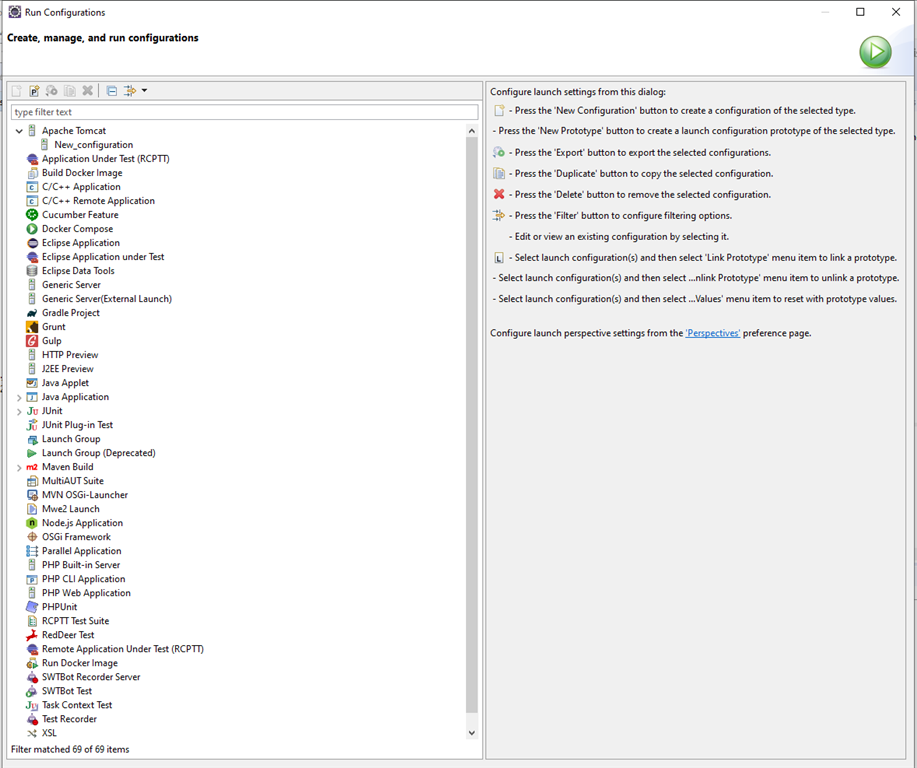Viewport: 917px width, 768px height.
Task: Select the Gradle Project launch type
Action: (x=71, y=313)
